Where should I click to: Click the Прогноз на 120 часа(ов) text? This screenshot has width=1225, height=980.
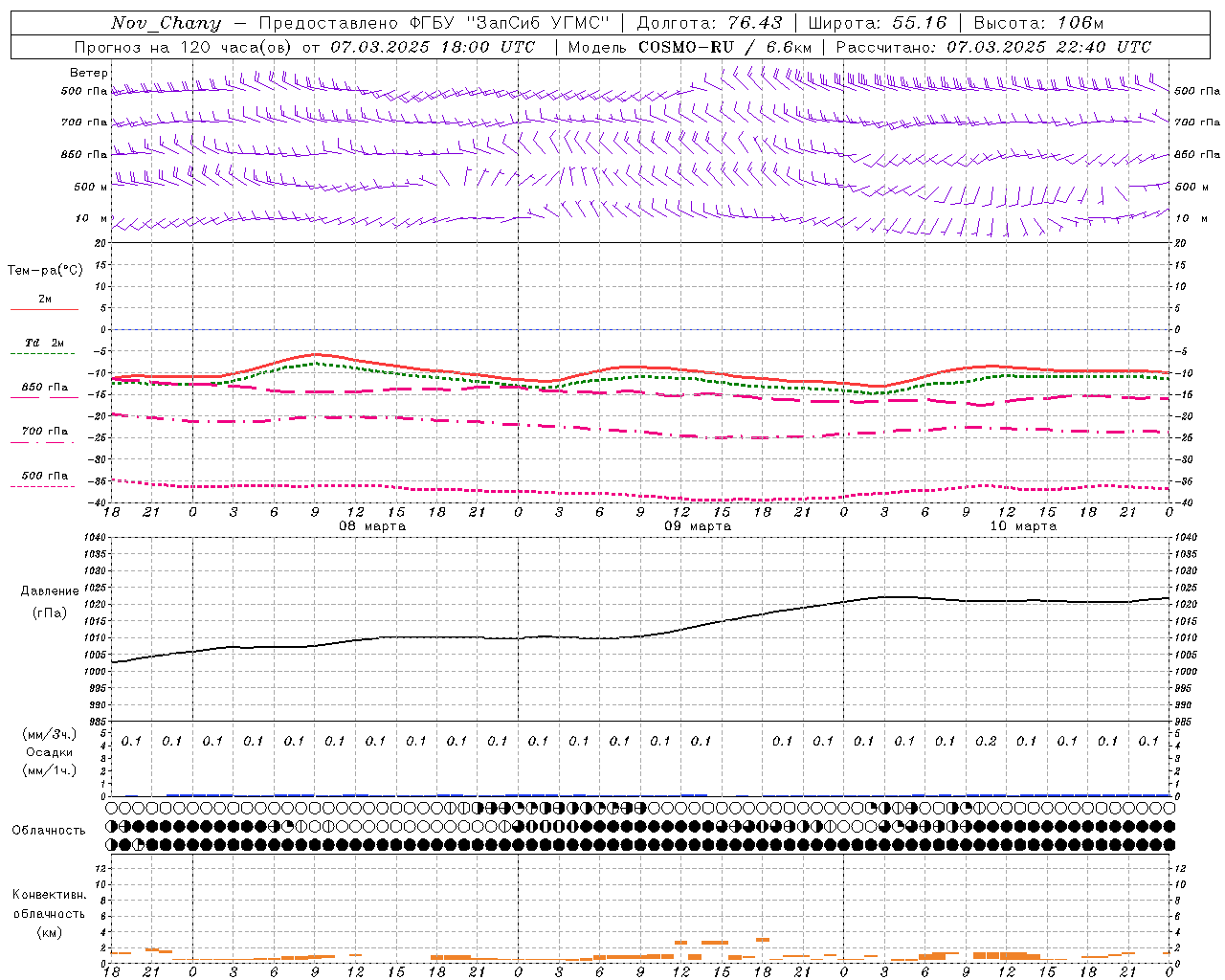coord(184,47)
